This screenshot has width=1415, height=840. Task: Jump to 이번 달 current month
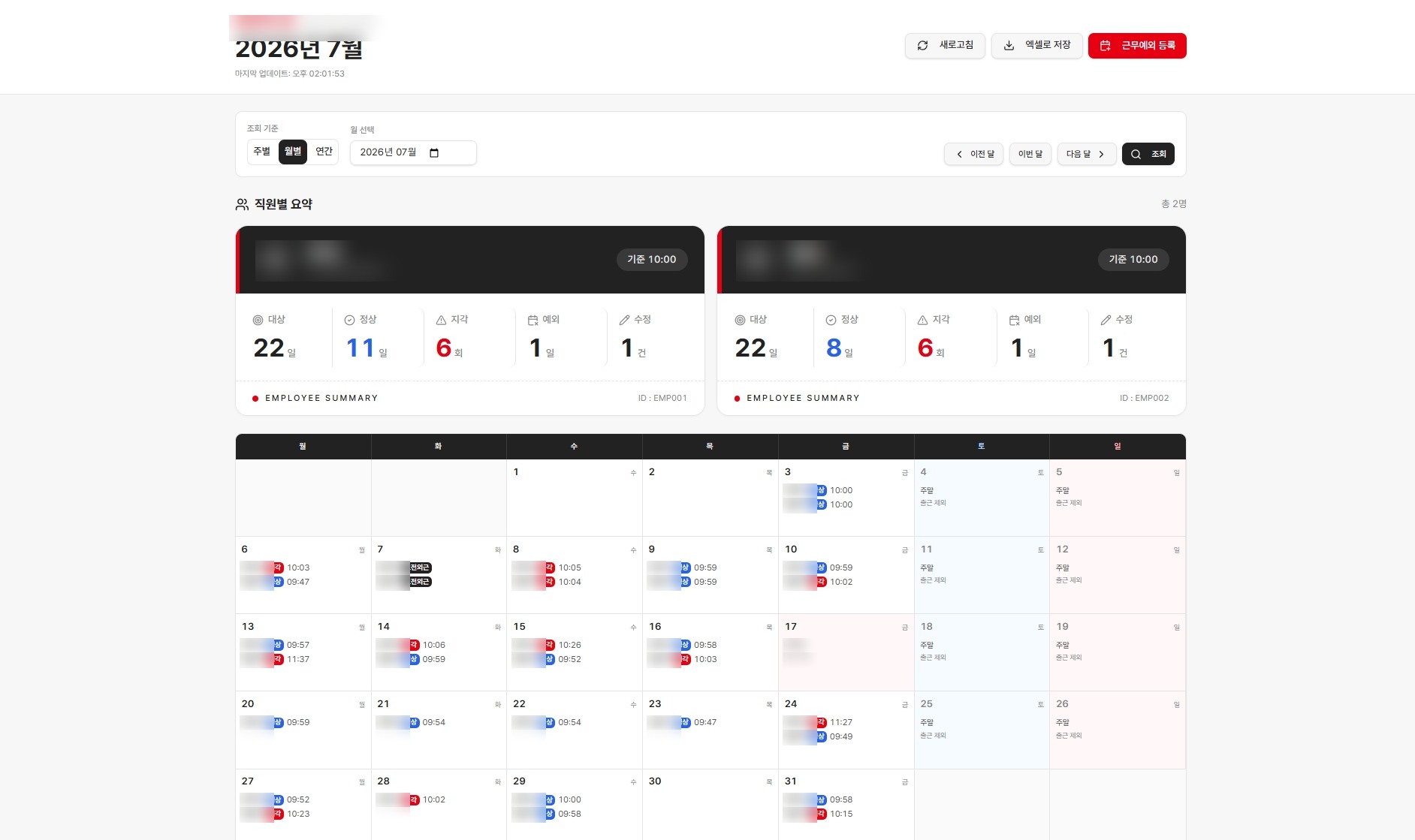click(1030, 154)
